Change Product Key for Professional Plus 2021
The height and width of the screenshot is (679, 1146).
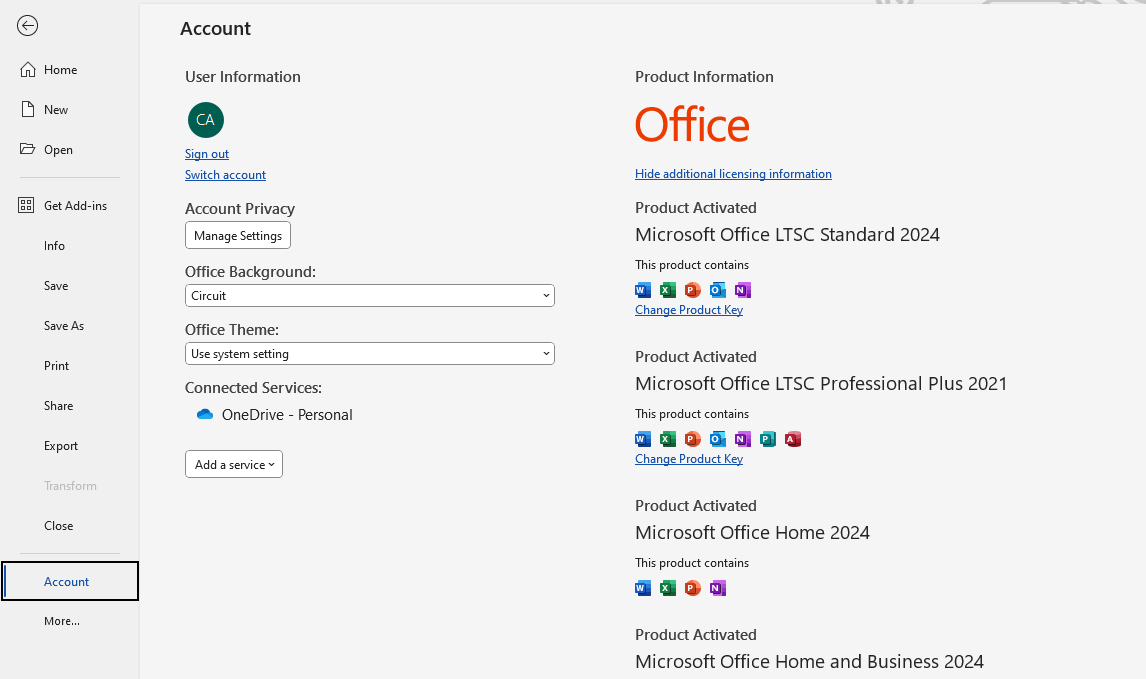coord(688,459)
